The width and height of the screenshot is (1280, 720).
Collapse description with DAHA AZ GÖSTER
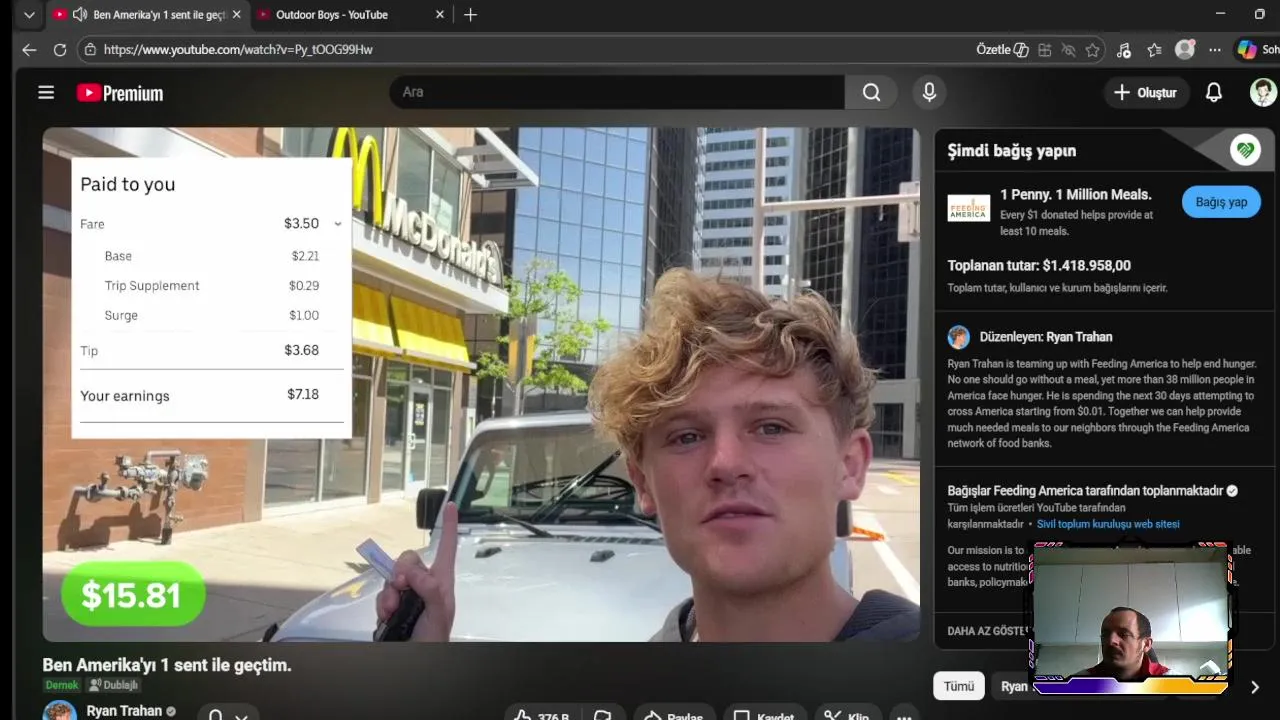click(987, 631)
